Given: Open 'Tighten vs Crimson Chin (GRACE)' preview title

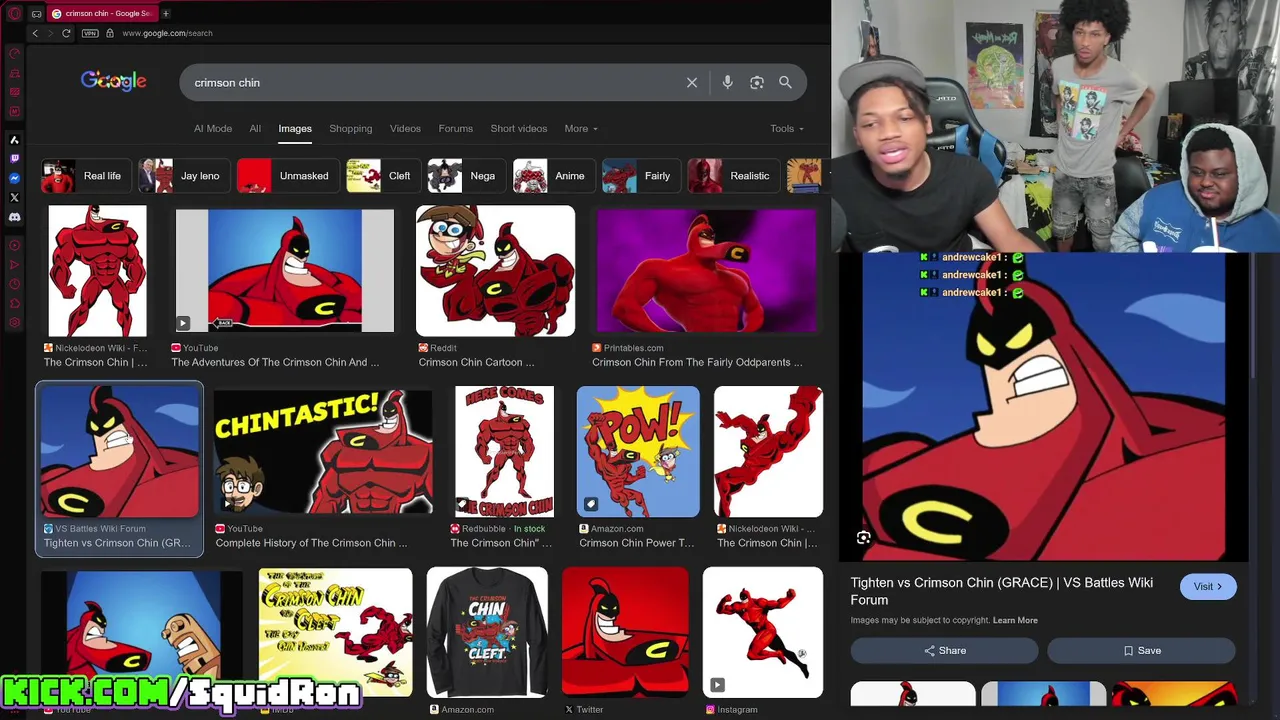Looking at the screenshot, I should [x=1002, y=591].
